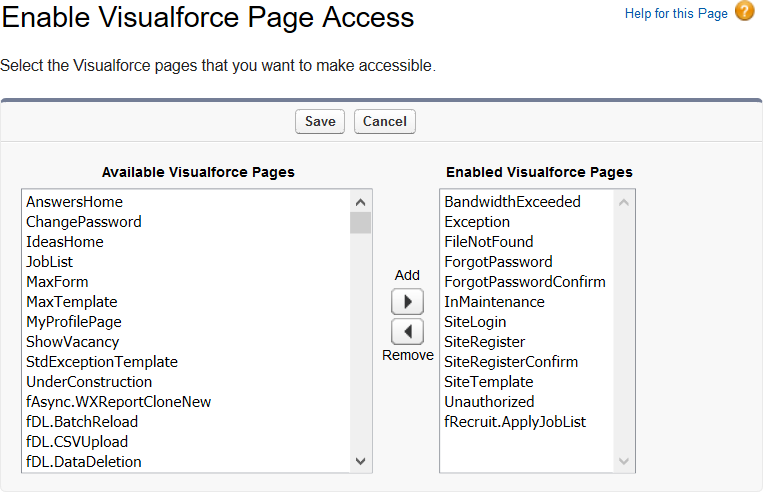Viewport: 763px width, 492px height.
Task: Open the Help for this Page link
Action: pos(676,14)
